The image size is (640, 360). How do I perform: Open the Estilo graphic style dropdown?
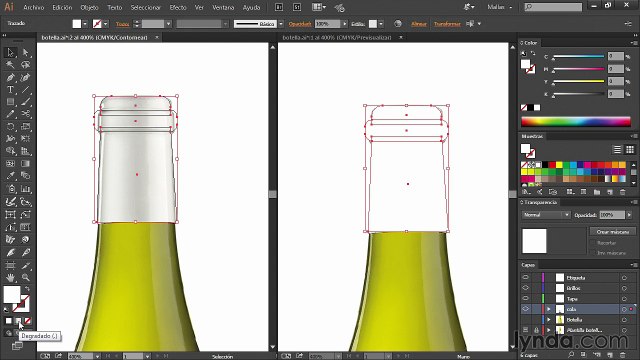381,24
